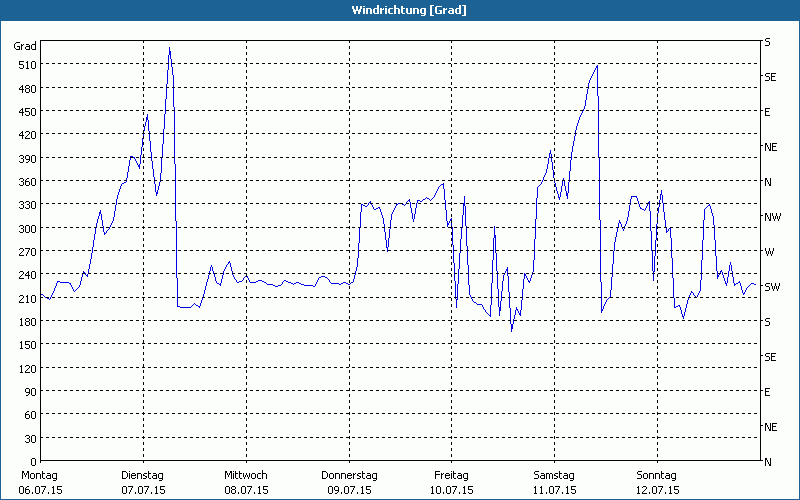The image size is (800, 500).
Task: Select the 'W' compass label
Action: pyautogui.click(x=769, y=252)
